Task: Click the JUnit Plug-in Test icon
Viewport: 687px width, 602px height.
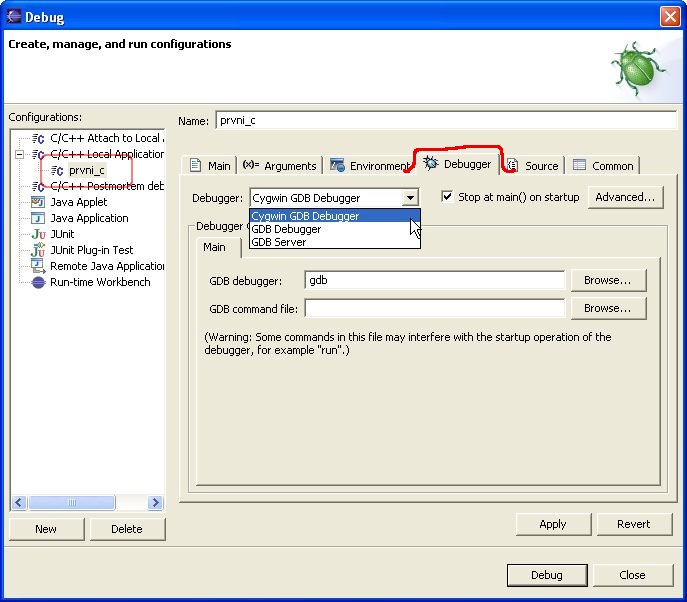Action: [38, 250]
